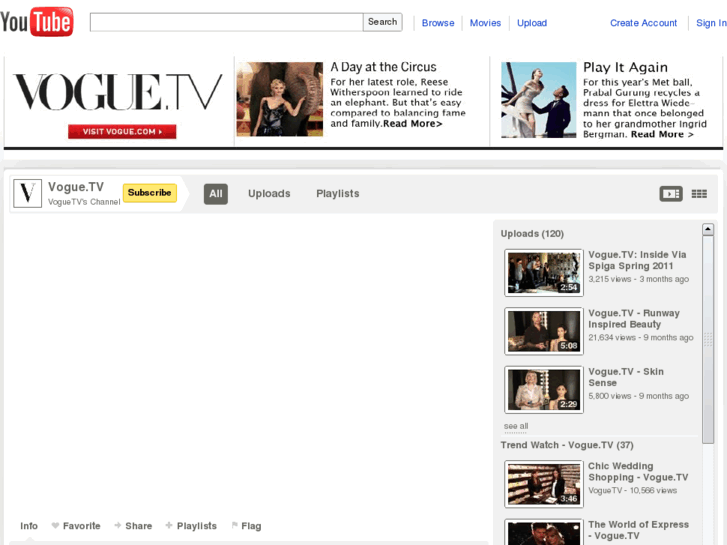Click 'The World of Express - Vogue.TV' title
Image resolution: width=727 pixels, height=545 pixels.
click(x=638, y=530)
